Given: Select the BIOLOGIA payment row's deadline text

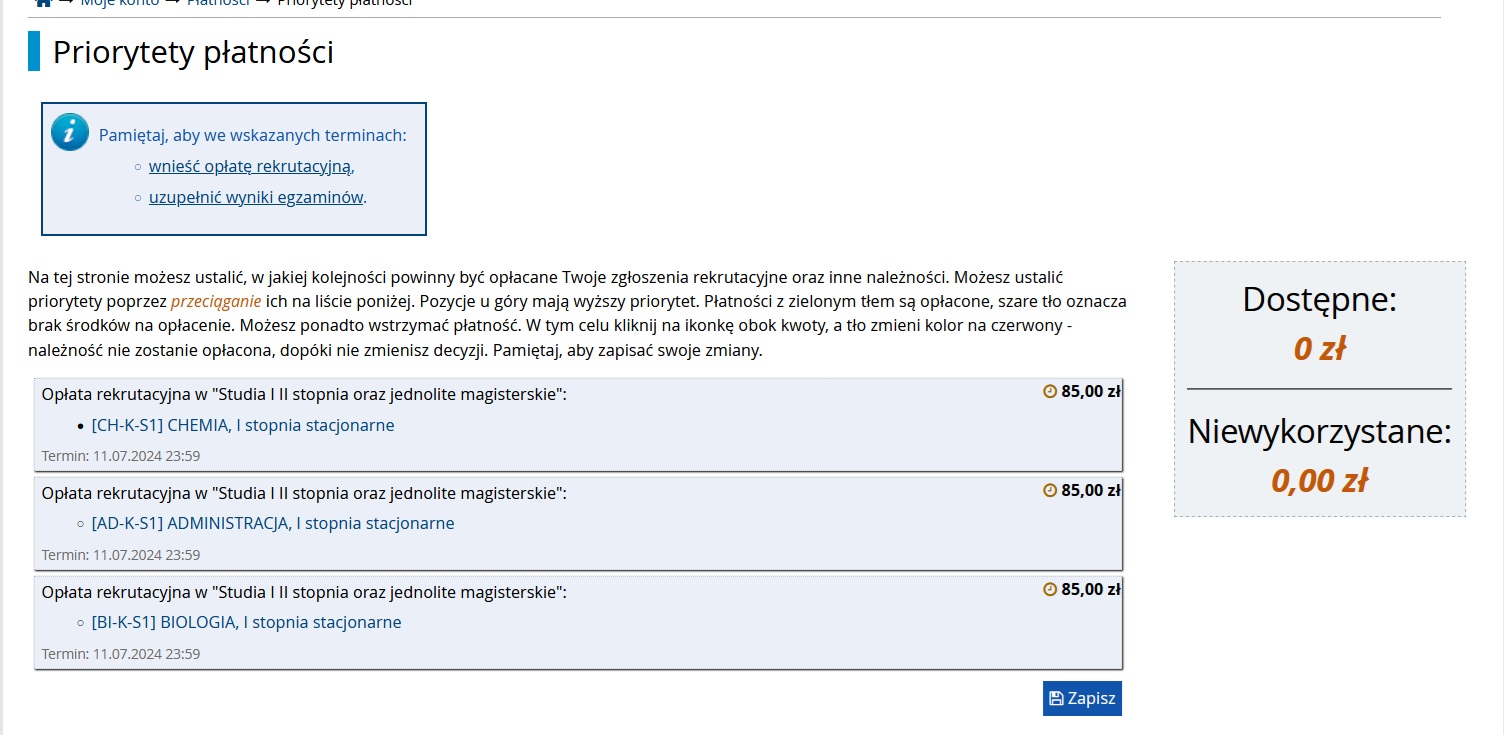Looking at the screenshot, I should tap(121, 654).
